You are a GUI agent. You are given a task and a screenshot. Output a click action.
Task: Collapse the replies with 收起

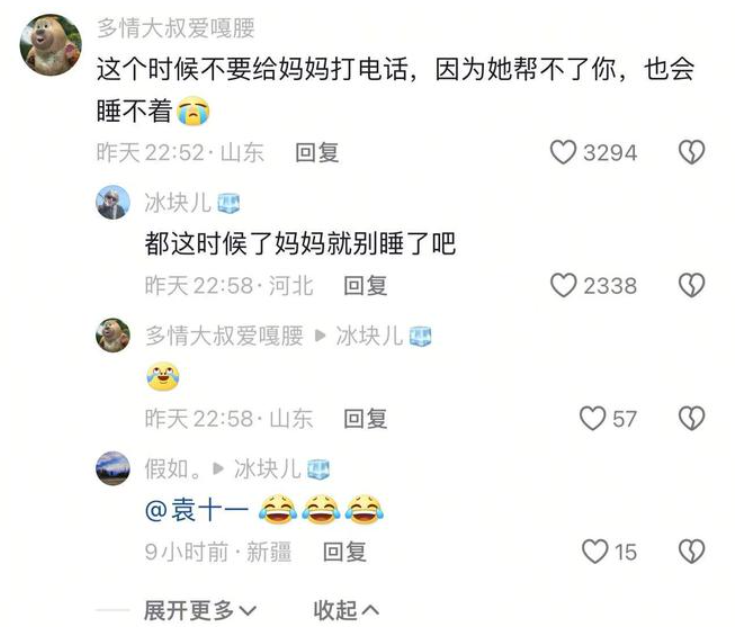[x=346, y=610]
